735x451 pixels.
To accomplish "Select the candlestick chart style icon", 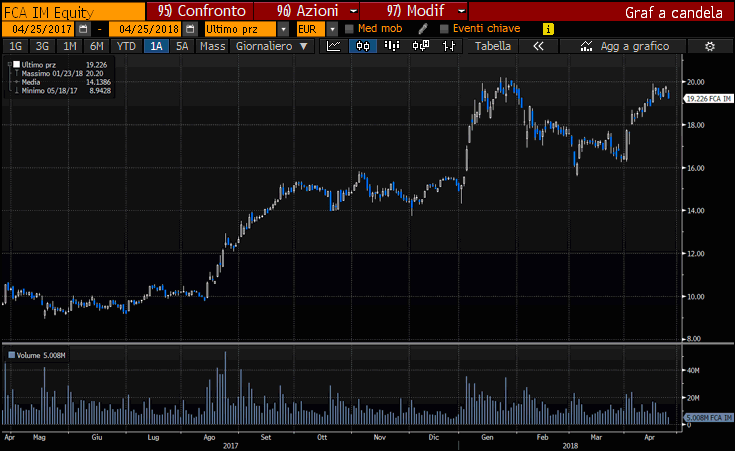I will coord(363,46).
